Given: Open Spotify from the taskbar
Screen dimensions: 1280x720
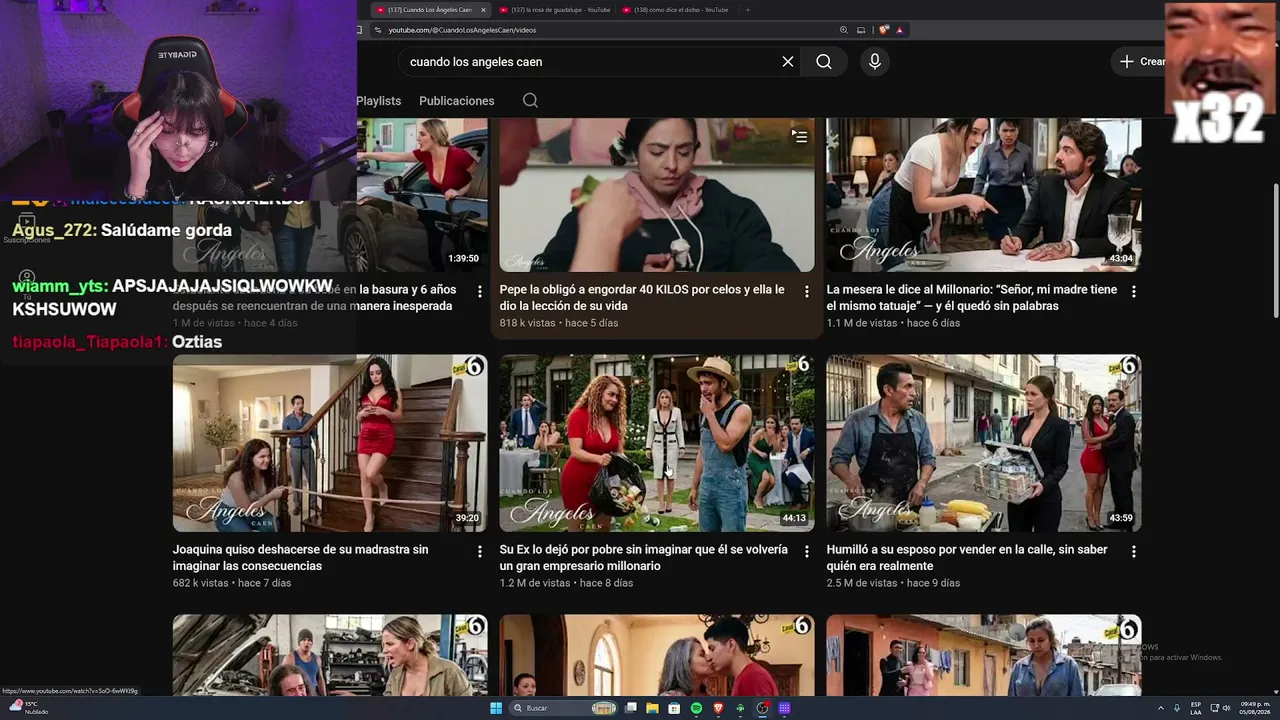Looking at the screenshot, I should click(x=696, y=708).
